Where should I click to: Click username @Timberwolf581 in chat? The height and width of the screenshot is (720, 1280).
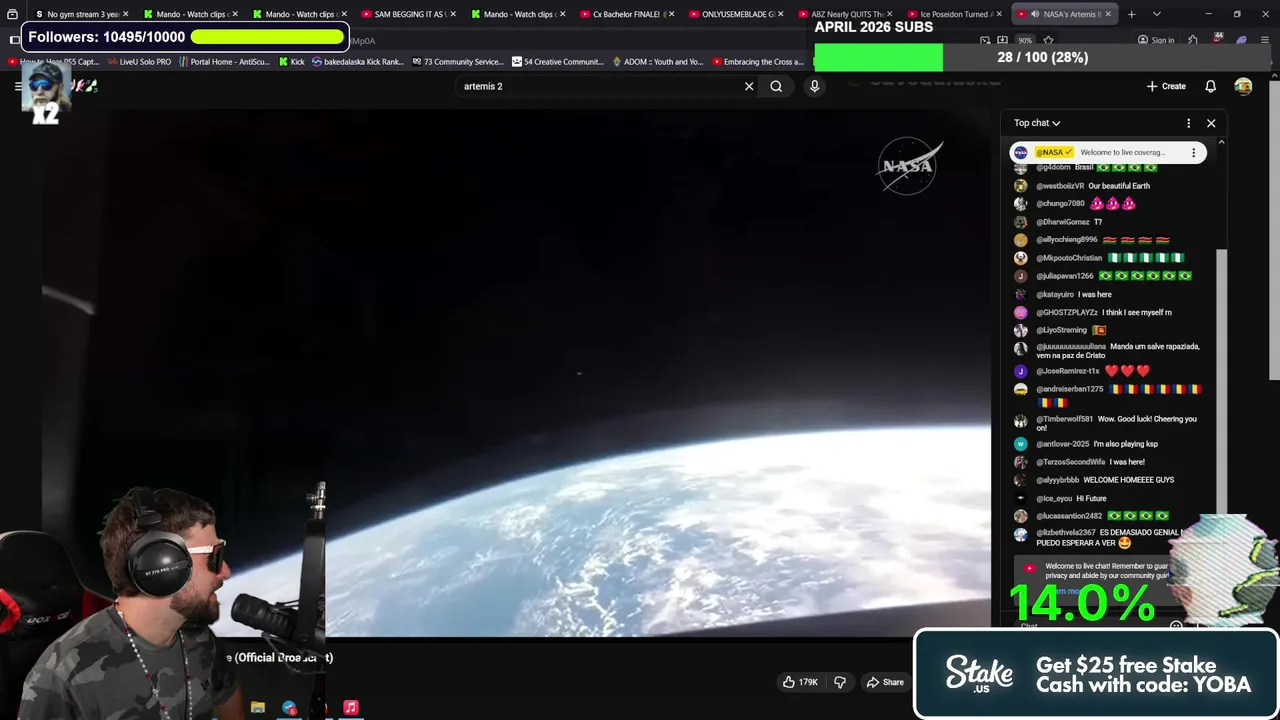pyautogui.click(x=1064, y=419)
